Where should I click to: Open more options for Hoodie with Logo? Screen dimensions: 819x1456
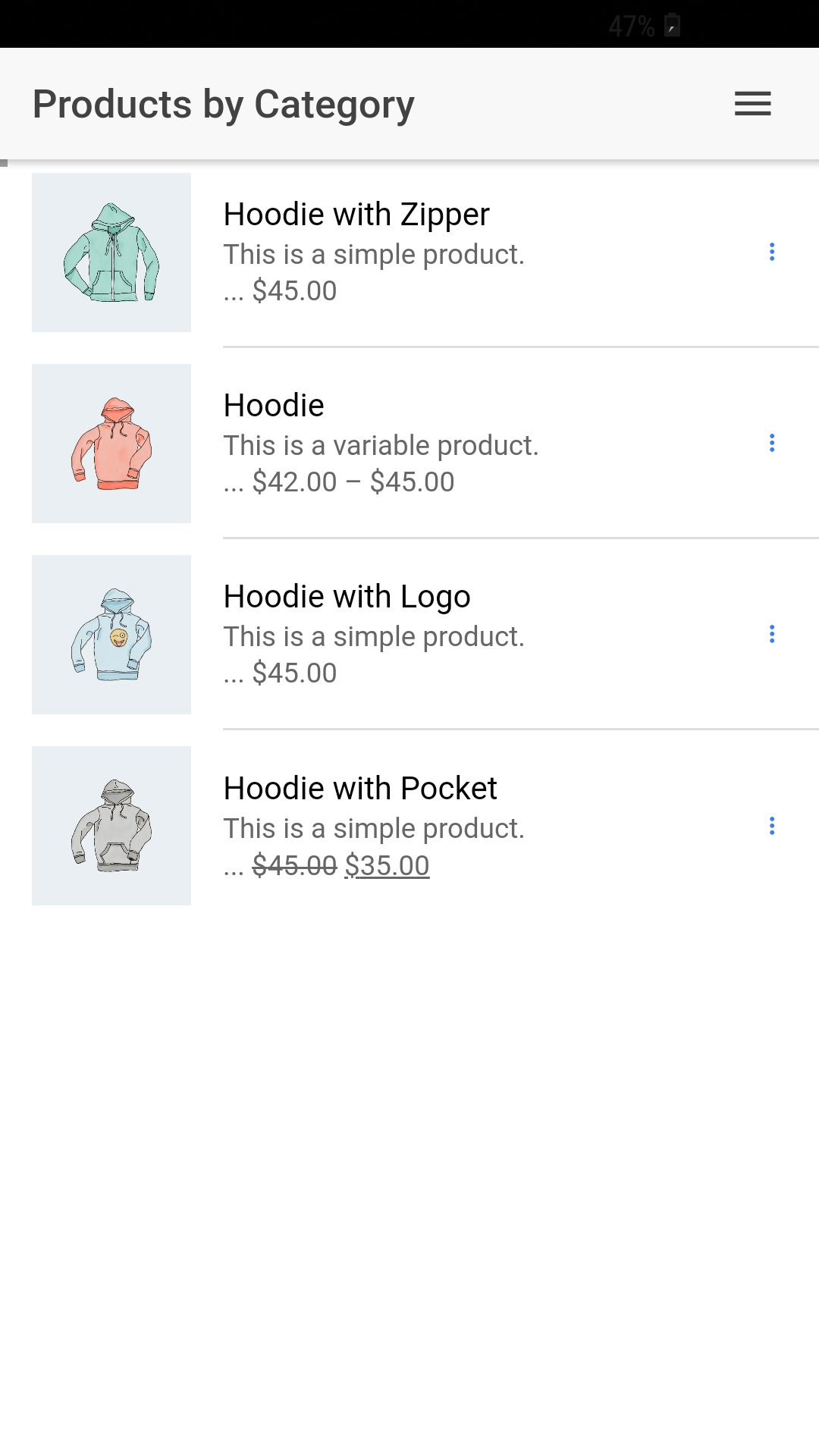tap(772, 634)
